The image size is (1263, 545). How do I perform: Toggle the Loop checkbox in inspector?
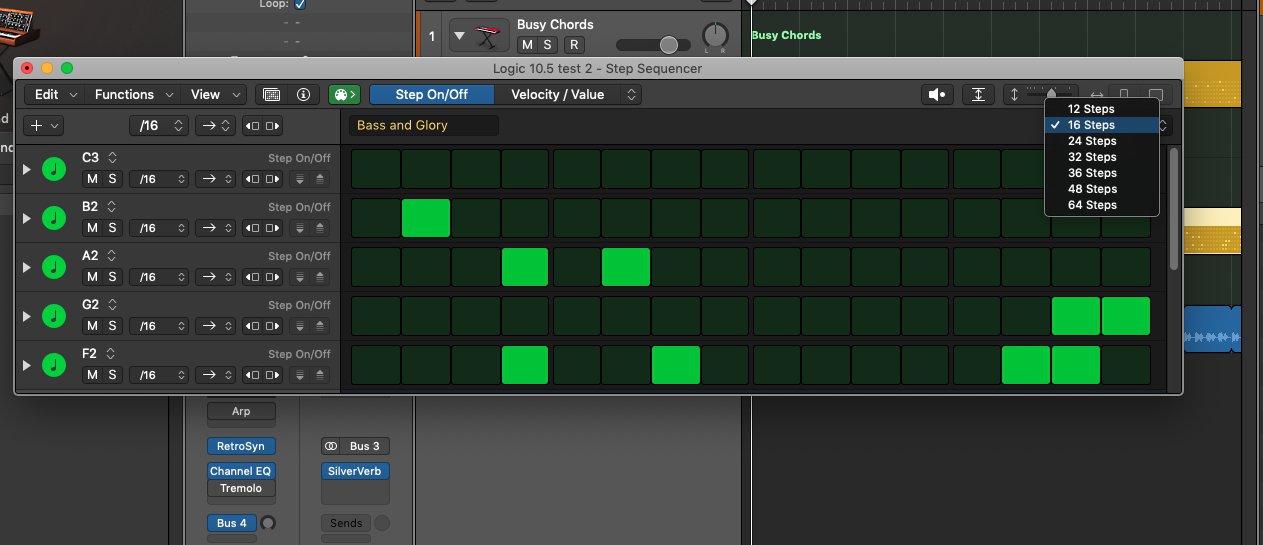click(300, 4)
